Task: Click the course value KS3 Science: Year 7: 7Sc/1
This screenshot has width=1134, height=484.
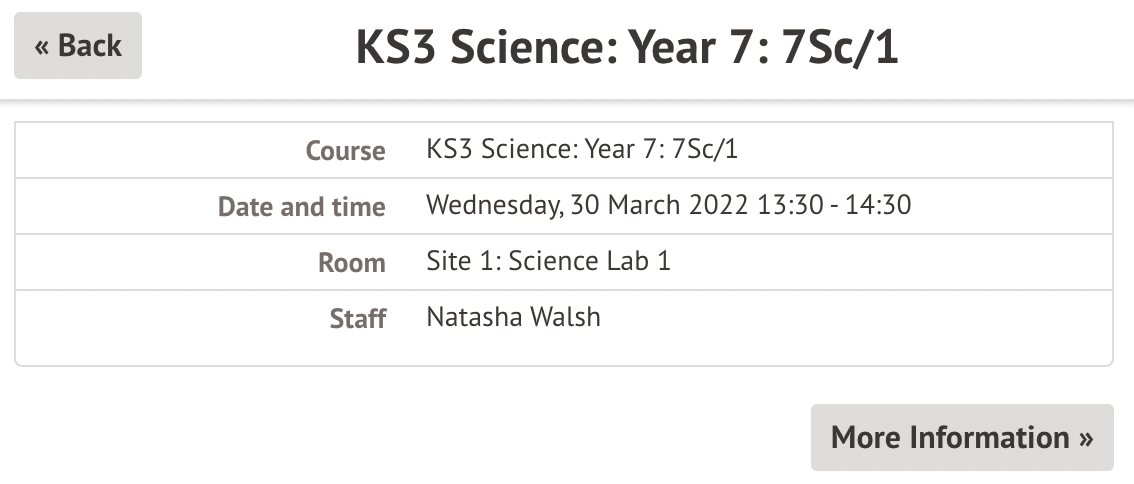Action: coord(582,150)
